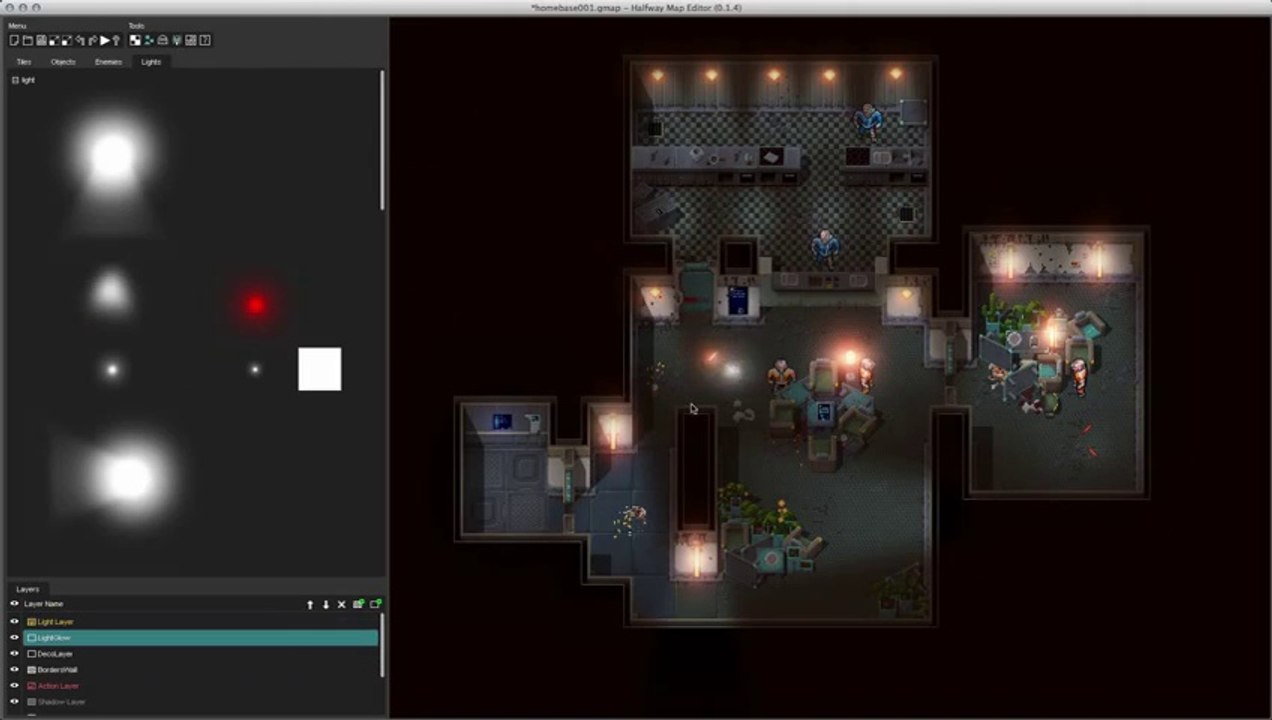Click the Layers panel tab
This screenshot has height=720, width=1272.
coord(27,590)
